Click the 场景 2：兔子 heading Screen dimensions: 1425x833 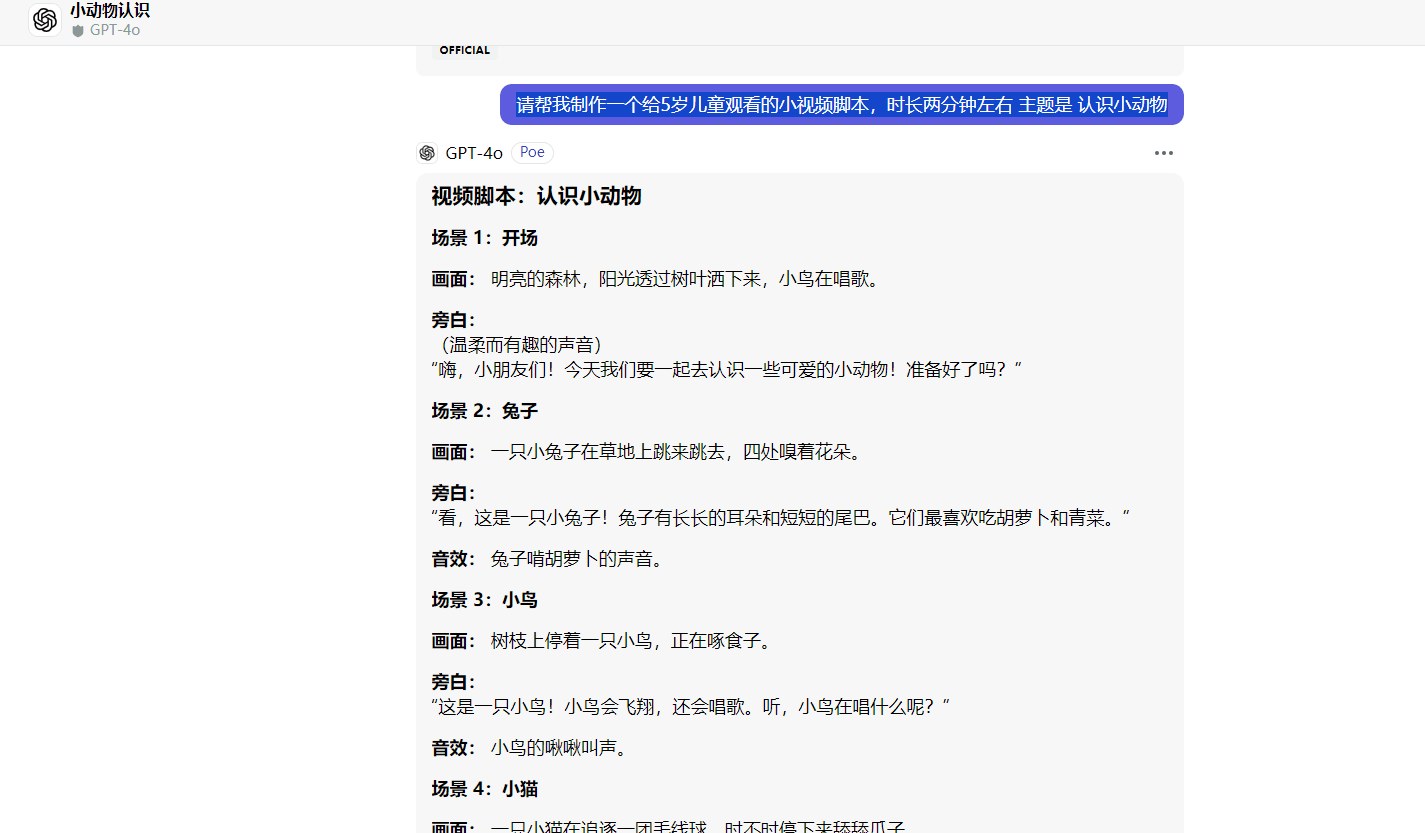(x=485, y=411)
